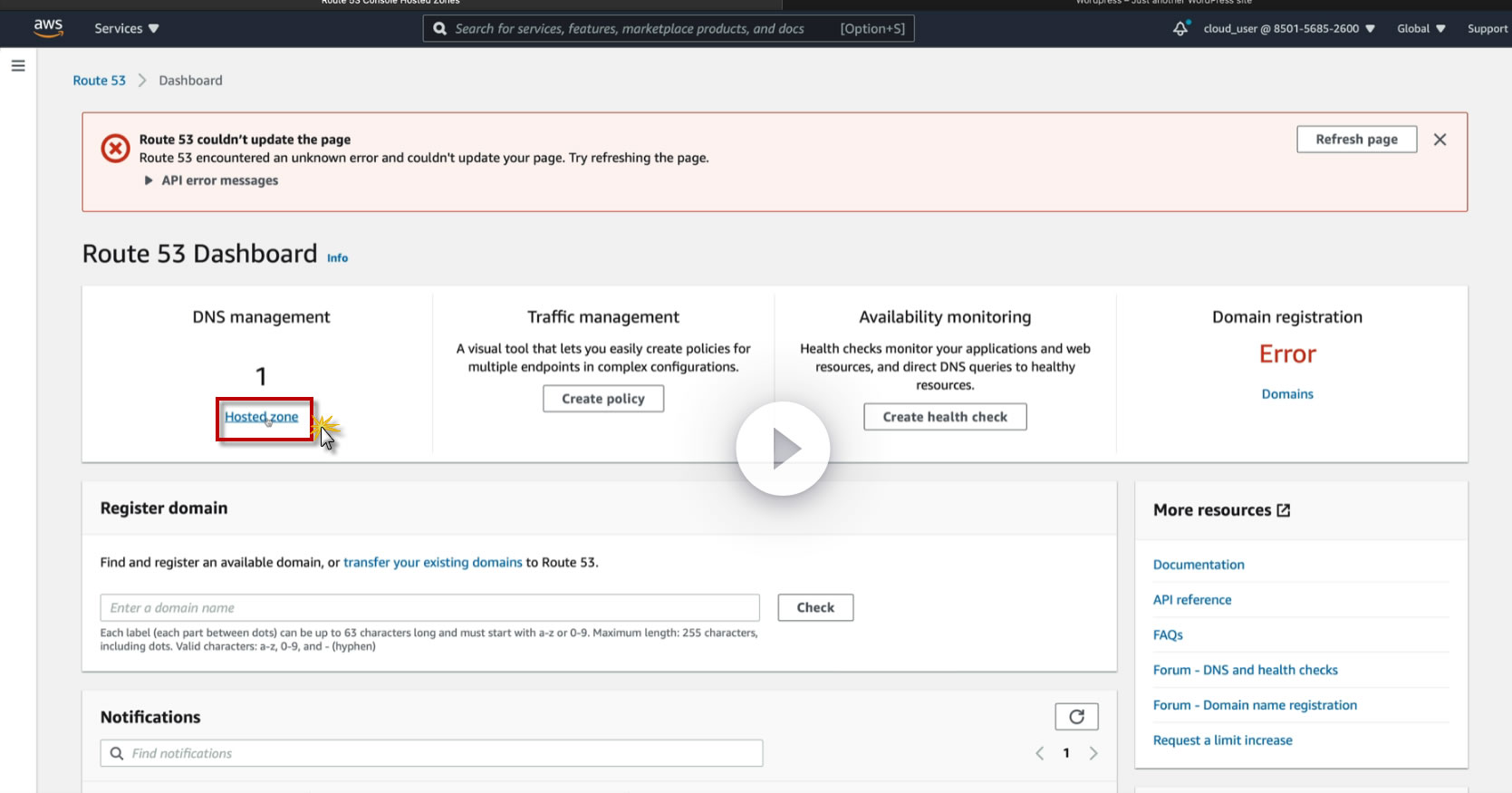The image size is (1512, 793).
Task: Open the Support menu
Action: [x=1488, y=29]
